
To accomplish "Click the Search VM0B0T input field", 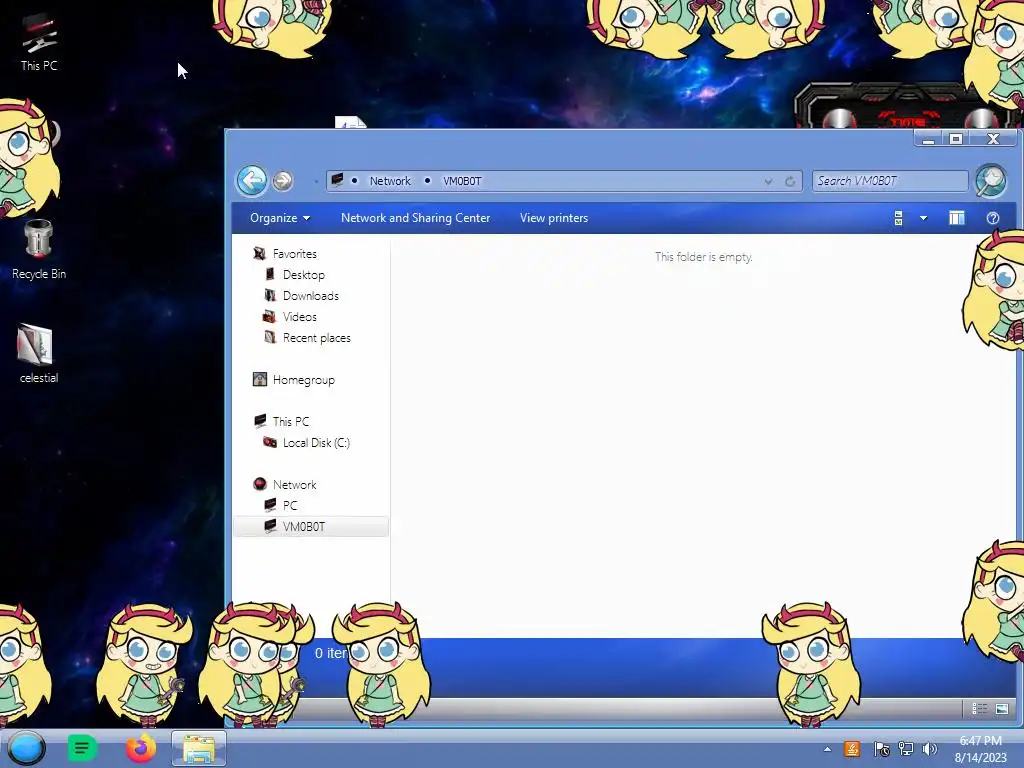I will coord(889,181).
